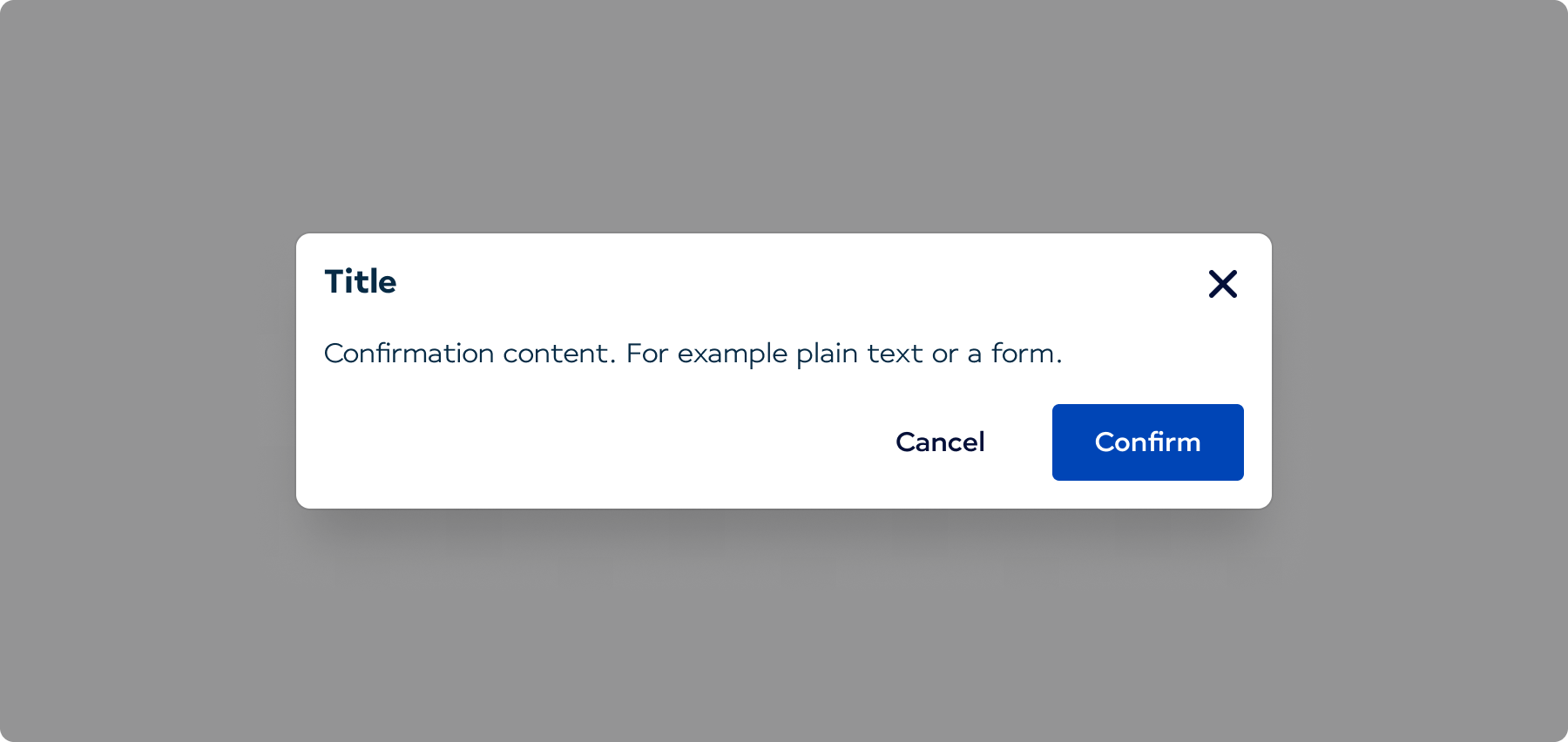Click the dimmed background below the dialog

point(784,627)
